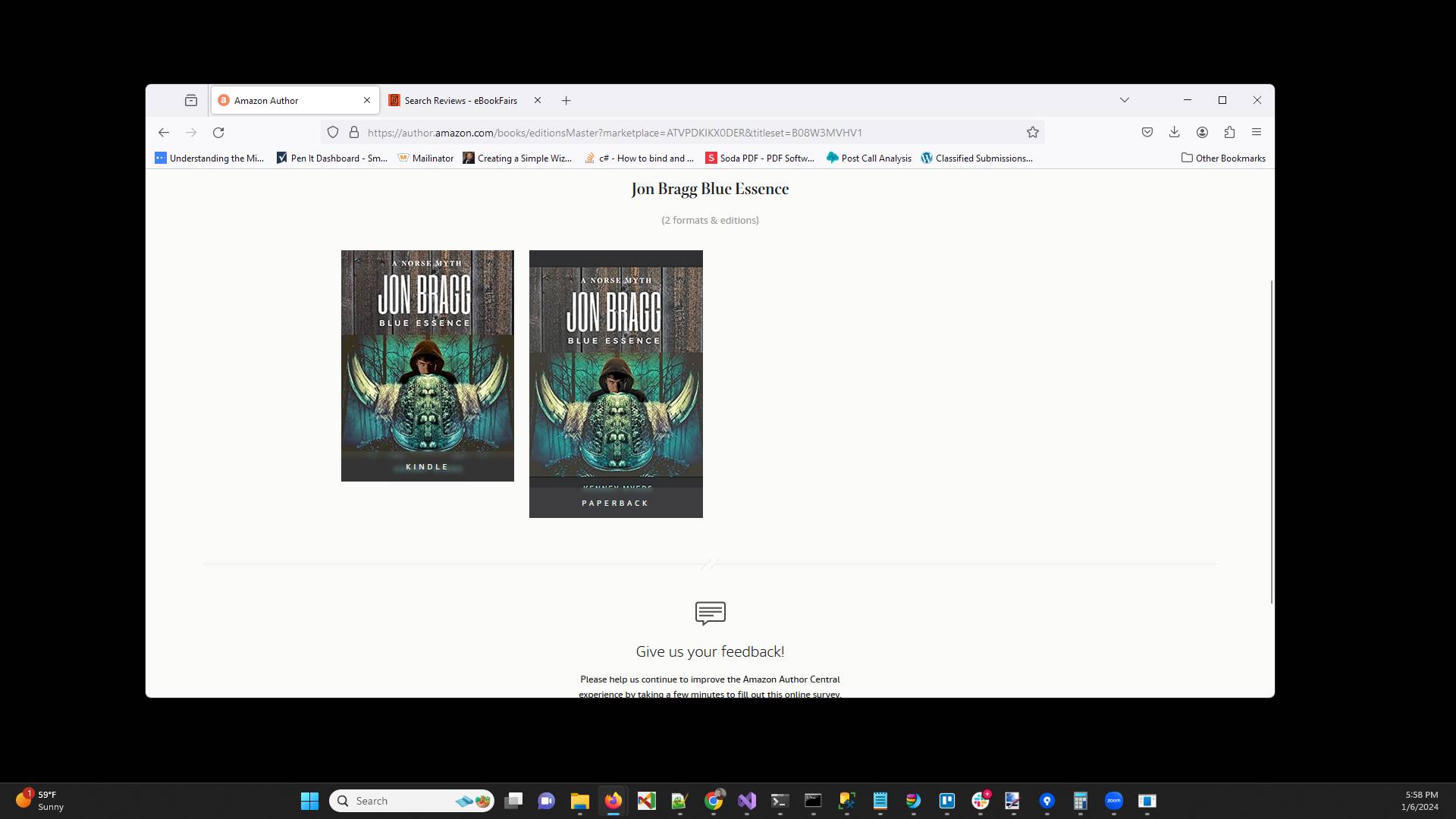Open the Firefox Downloads icon
The width and height of the screenshot is (1456, 819).
1174,132
